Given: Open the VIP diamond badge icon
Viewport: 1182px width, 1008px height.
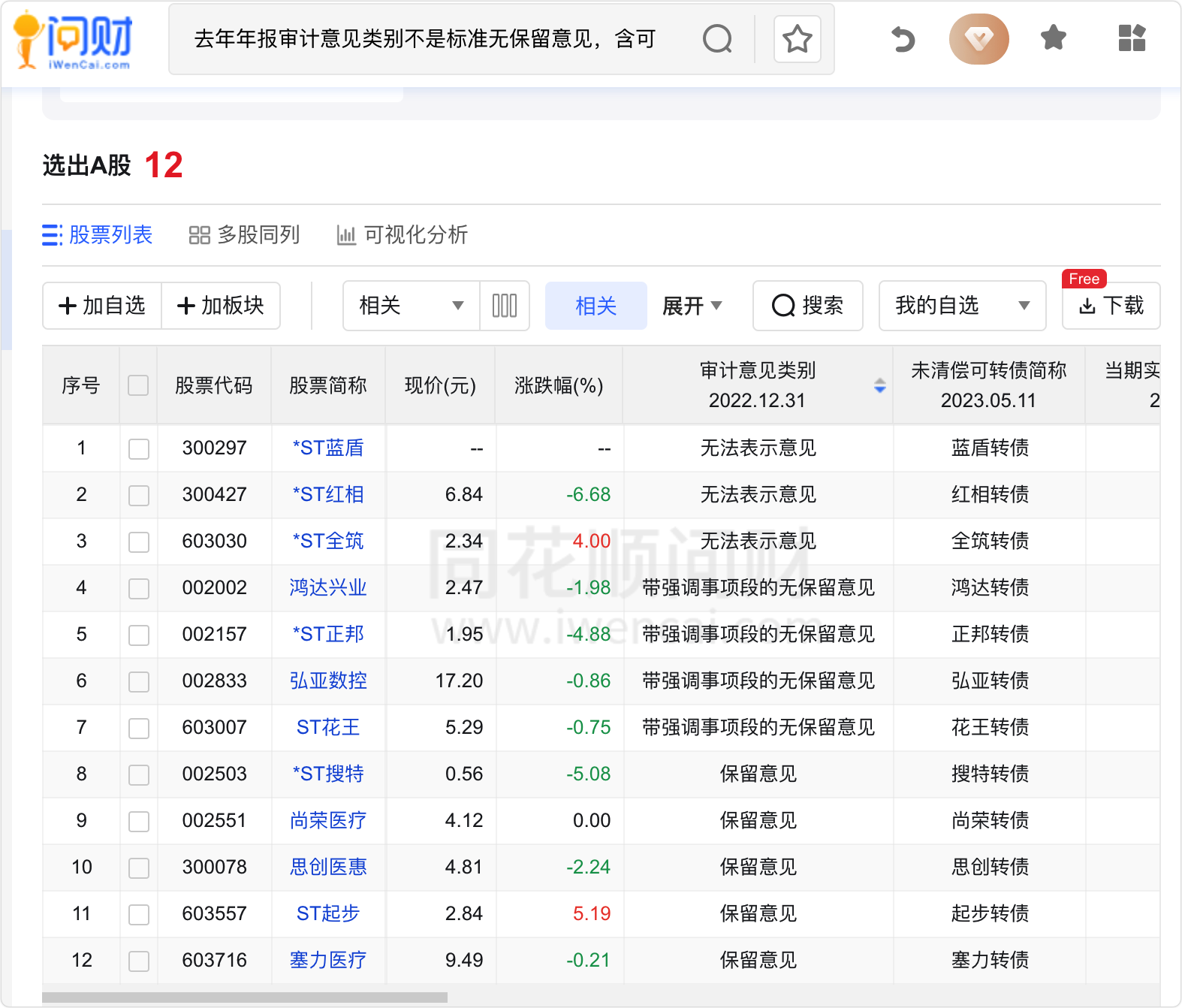Looking at the screenshot, I should tap(978, 39).
